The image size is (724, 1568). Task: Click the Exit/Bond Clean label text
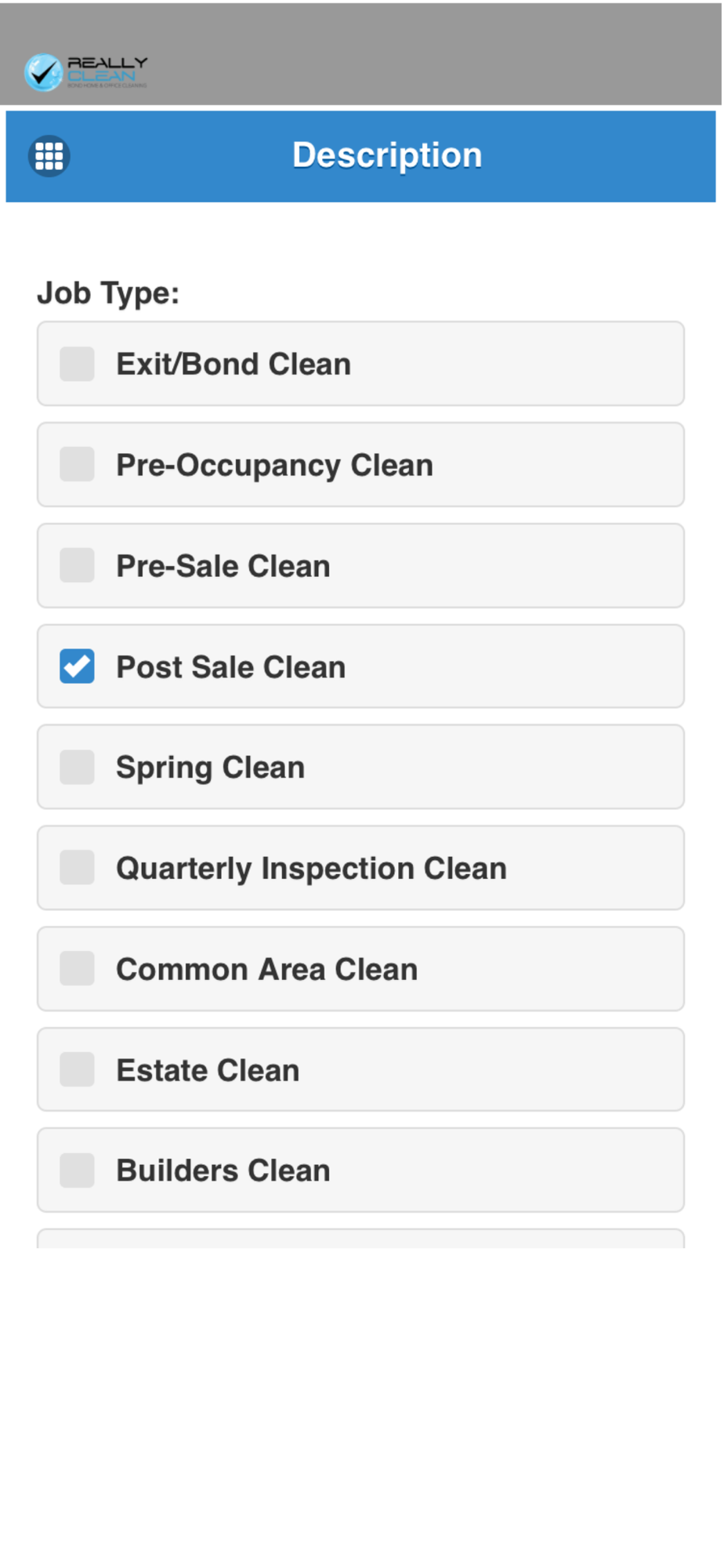(x=233, y=365)
